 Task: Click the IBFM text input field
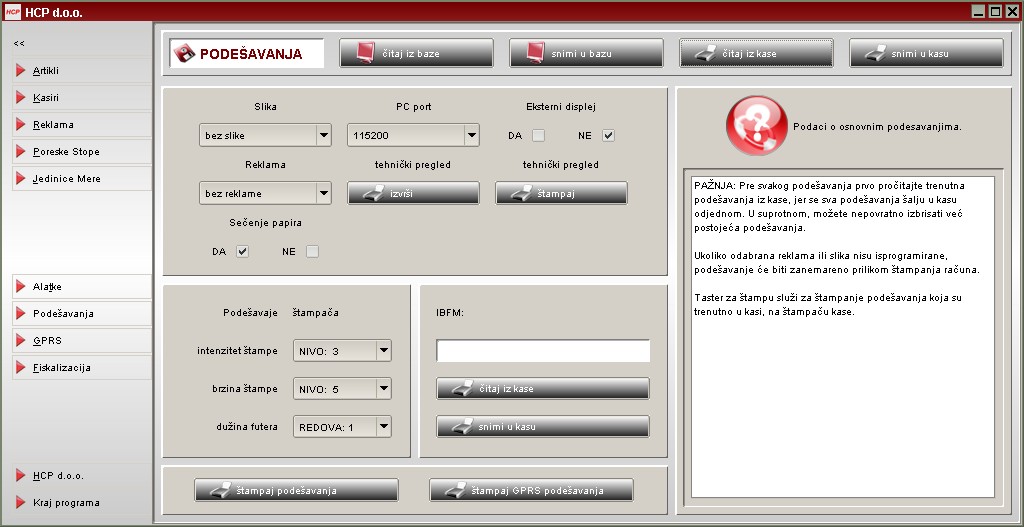[543, 351]
